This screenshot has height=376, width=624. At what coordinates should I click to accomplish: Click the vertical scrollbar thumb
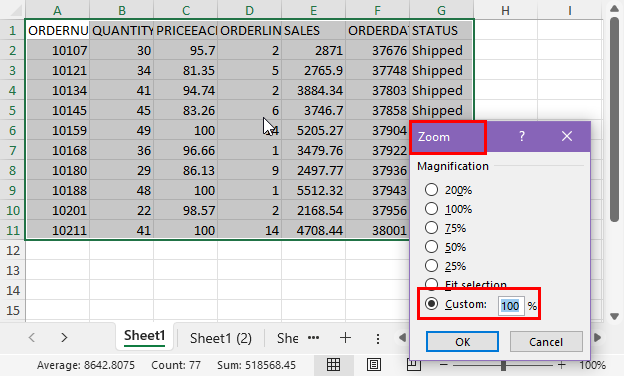614,119
